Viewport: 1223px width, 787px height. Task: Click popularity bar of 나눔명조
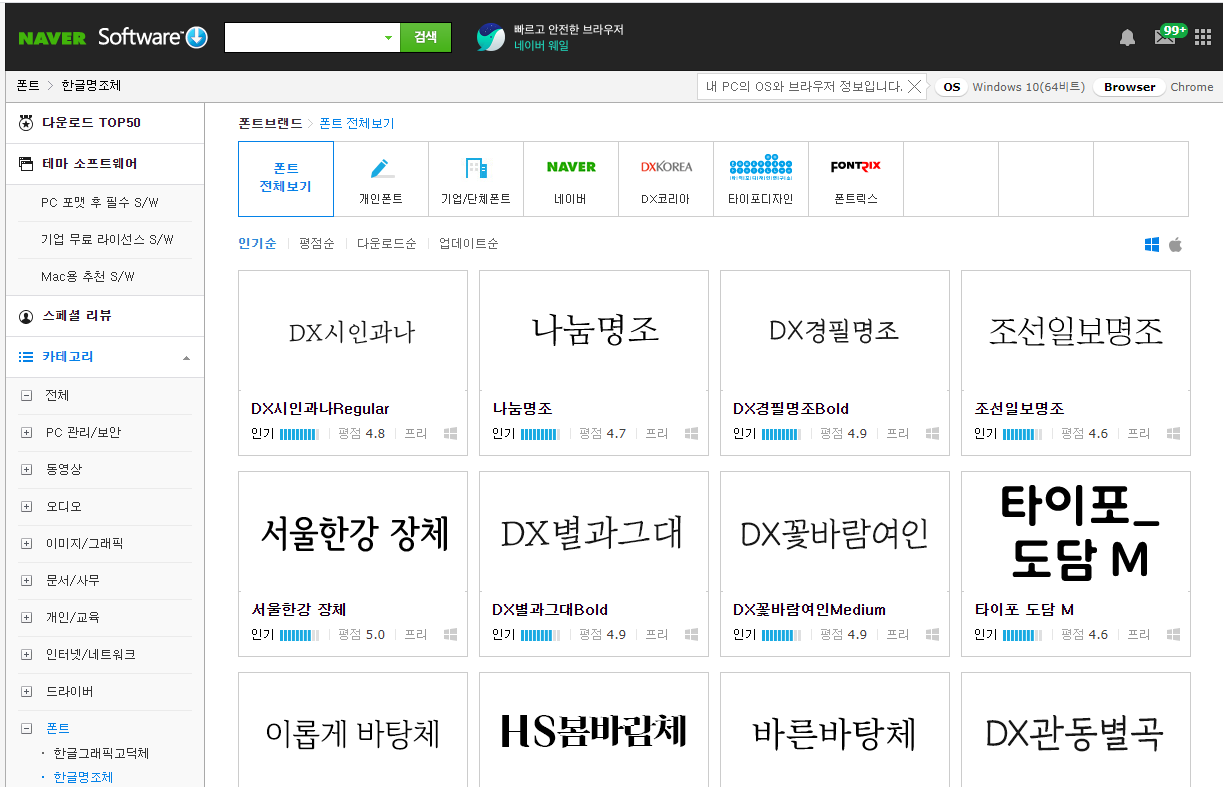click(x=541, y=434)
